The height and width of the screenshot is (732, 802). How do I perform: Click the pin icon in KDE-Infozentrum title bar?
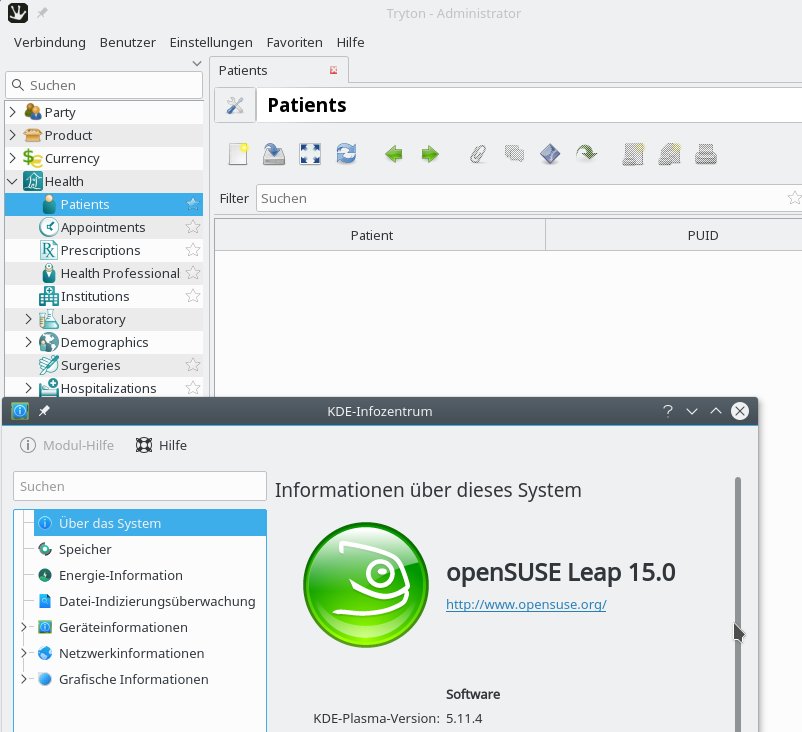(44, 411)
